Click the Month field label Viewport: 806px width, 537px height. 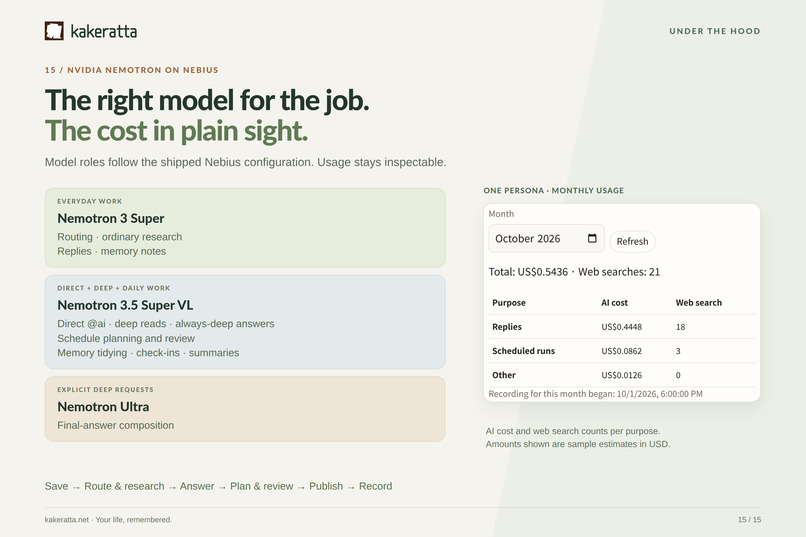(501, 214)
